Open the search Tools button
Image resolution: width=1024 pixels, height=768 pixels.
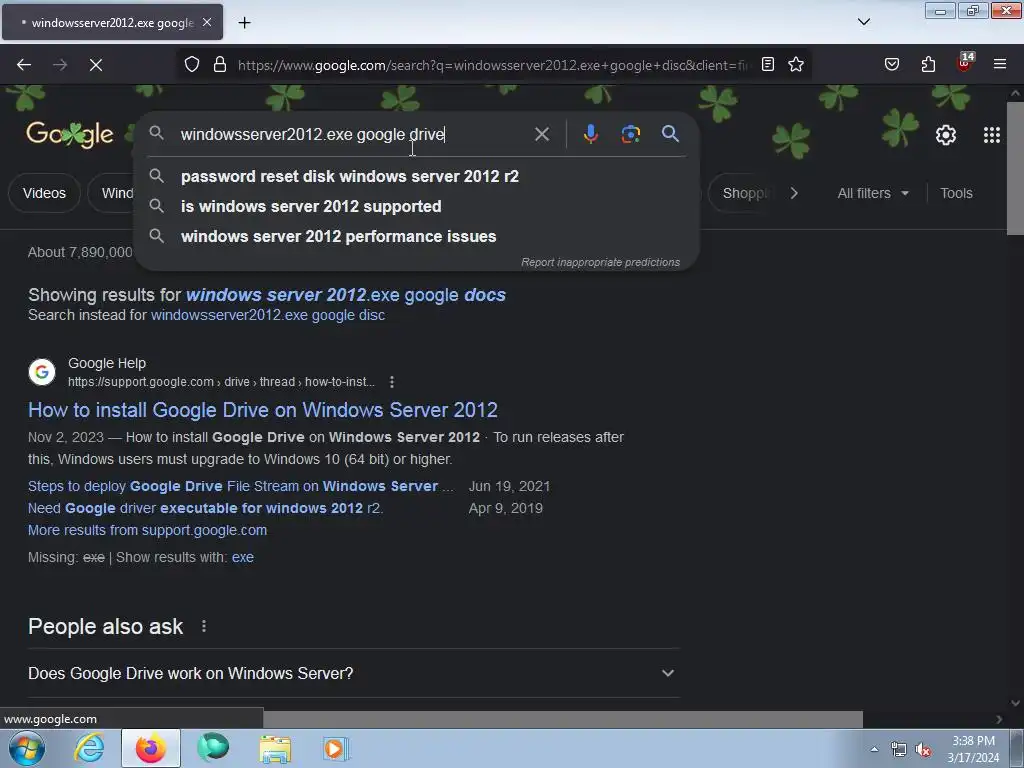956,193
